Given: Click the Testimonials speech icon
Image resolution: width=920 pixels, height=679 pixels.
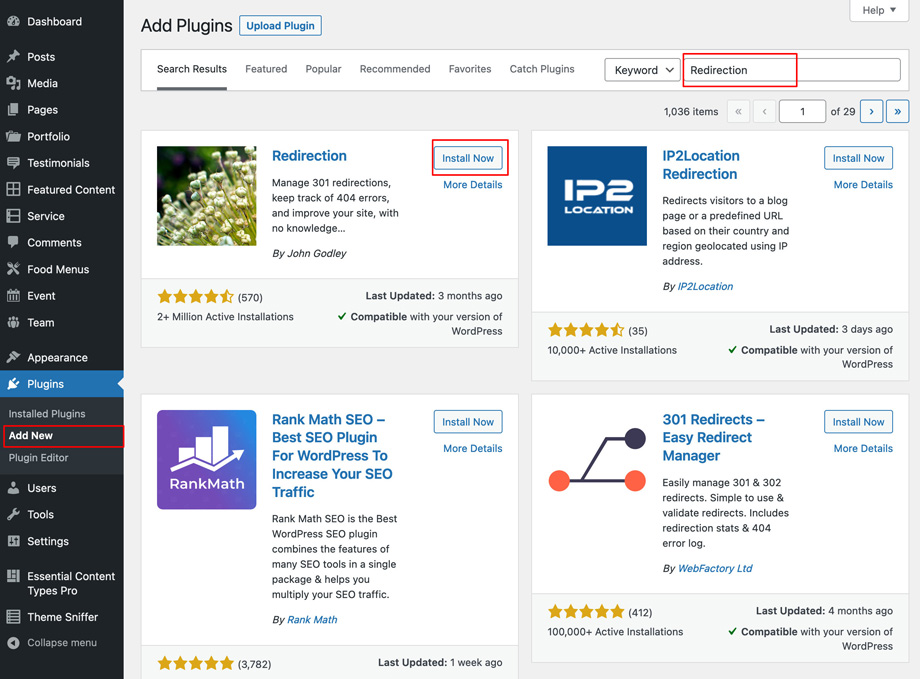Looking at the screenshot, I should (x=13, y=163).
